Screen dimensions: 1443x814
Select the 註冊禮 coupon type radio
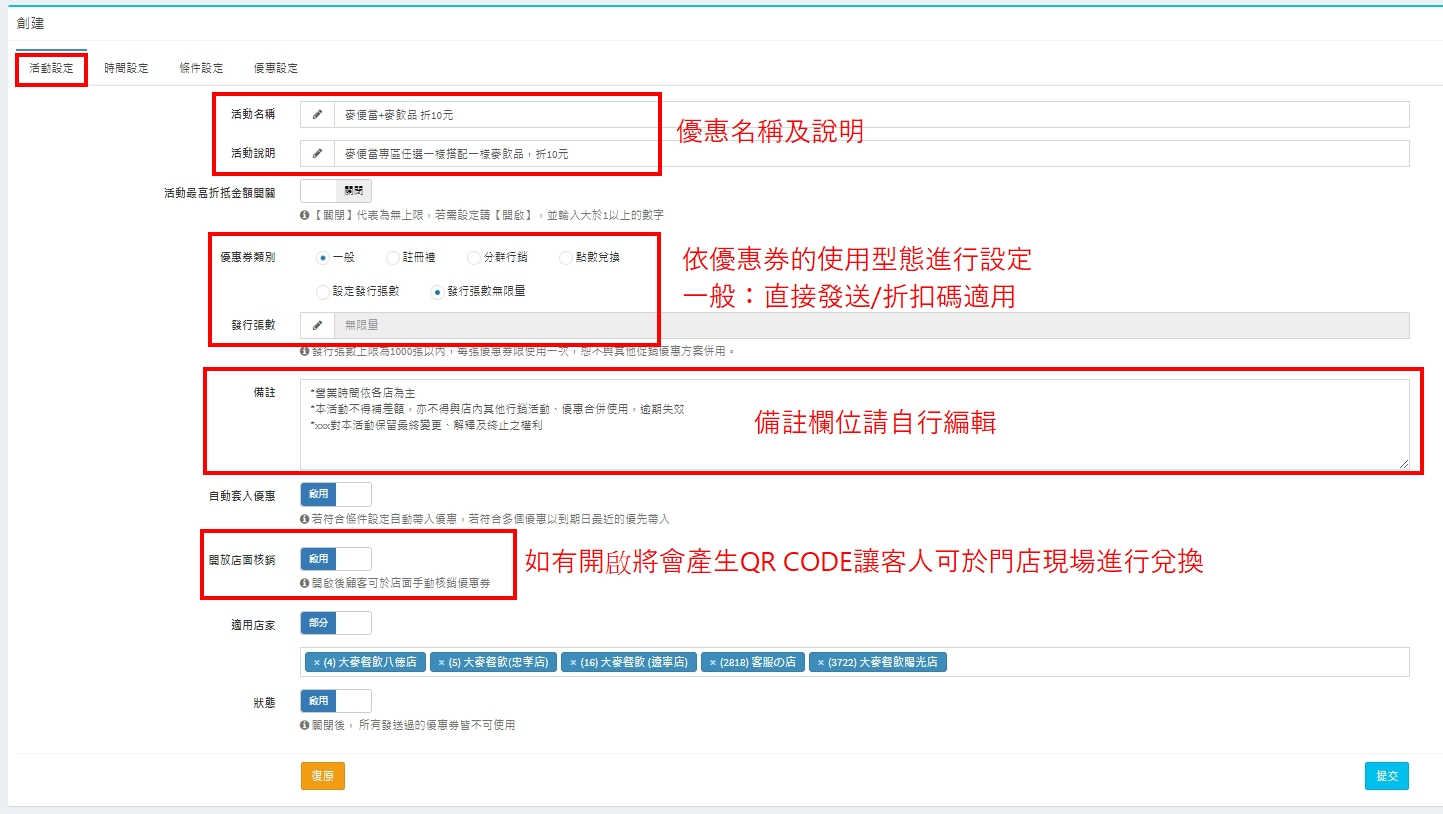393,258
